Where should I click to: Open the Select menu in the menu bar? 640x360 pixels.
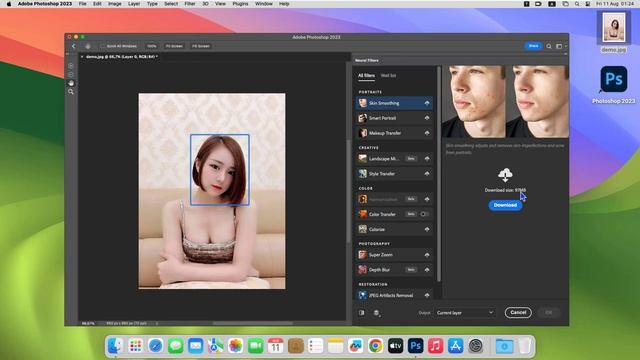click(x=171, y=4)
